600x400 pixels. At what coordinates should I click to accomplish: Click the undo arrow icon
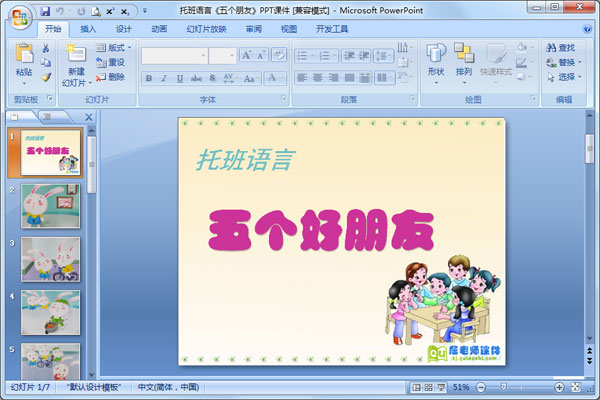[60, 11]
